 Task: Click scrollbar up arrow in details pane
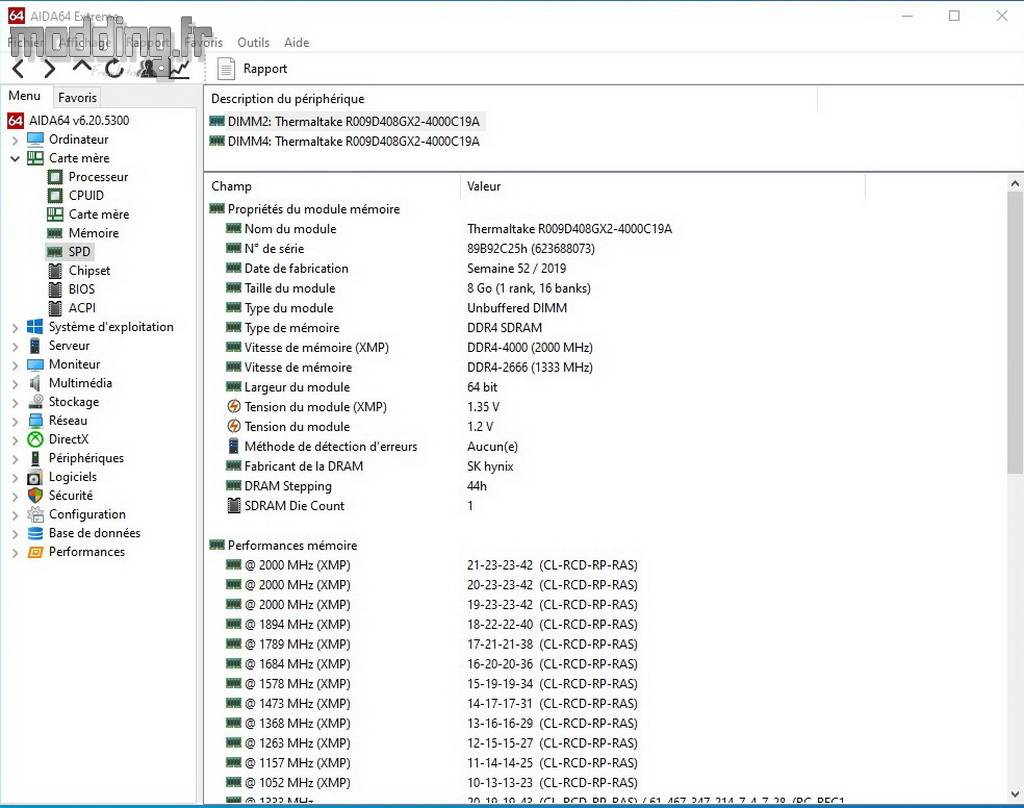click(1015, 184)
